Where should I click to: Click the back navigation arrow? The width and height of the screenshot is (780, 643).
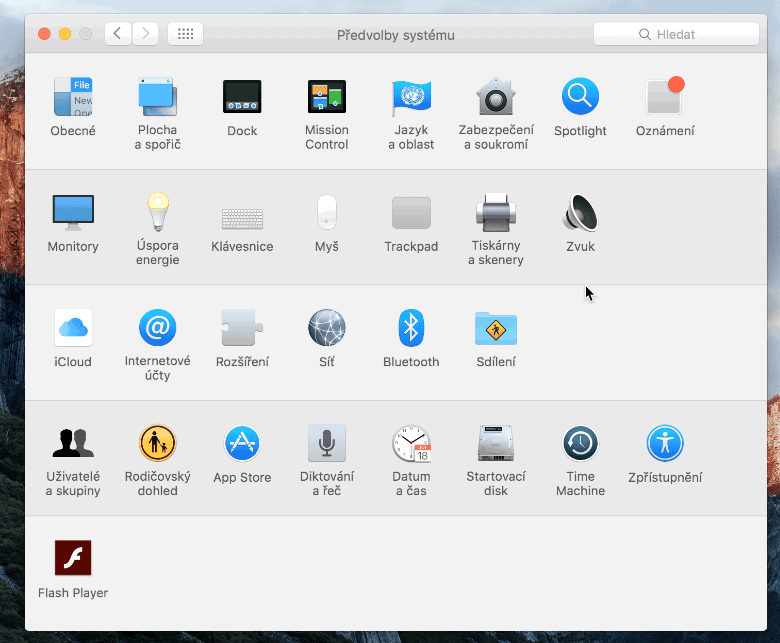tap(118, 34)
